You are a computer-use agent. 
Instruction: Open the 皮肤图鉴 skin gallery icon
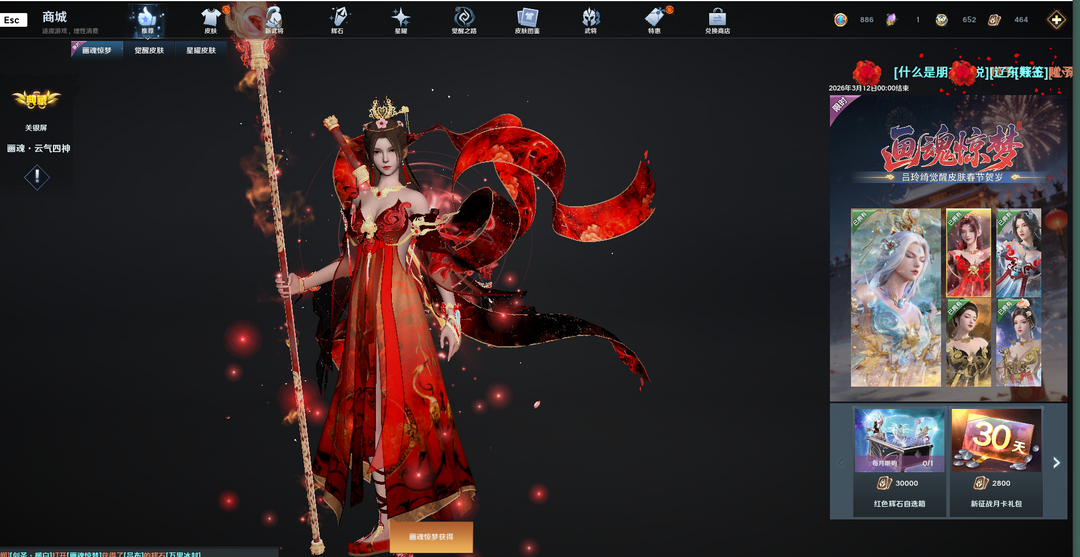pos(527,19)
